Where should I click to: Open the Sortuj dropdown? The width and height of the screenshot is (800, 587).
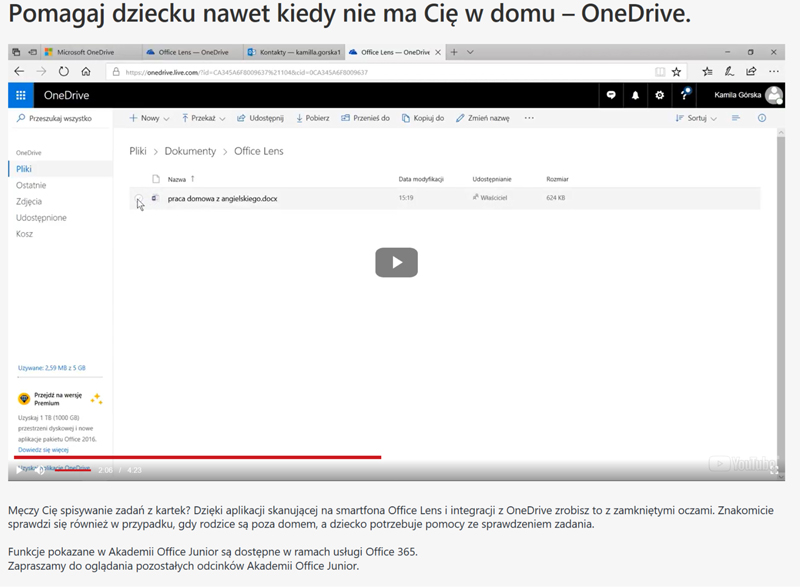click(698, 118)
